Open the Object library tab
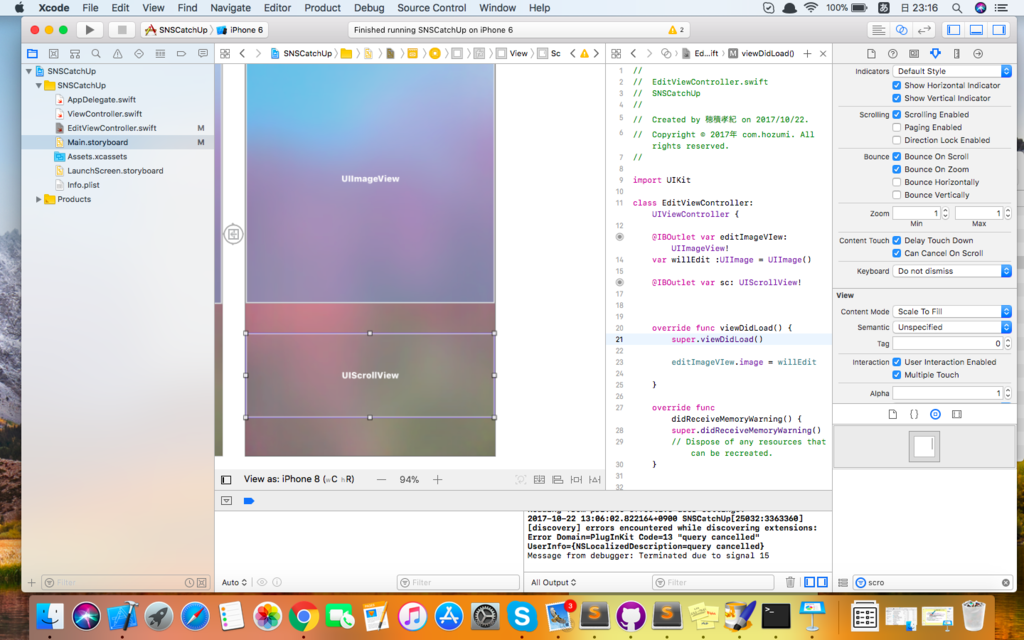This screenshot has height=640, width=1024. click(x=935, y=414)
